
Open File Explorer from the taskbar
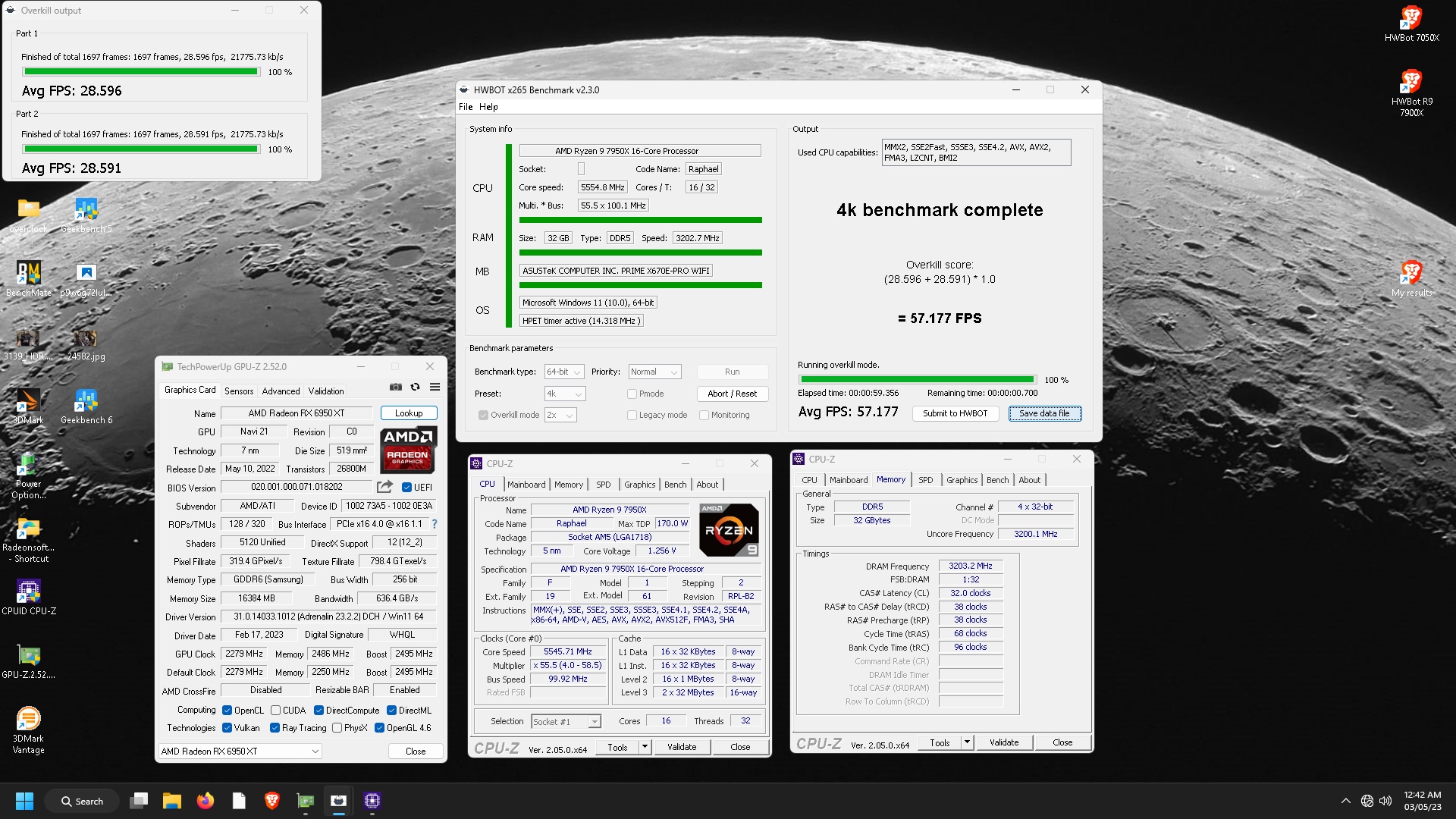tap(172, 801)
